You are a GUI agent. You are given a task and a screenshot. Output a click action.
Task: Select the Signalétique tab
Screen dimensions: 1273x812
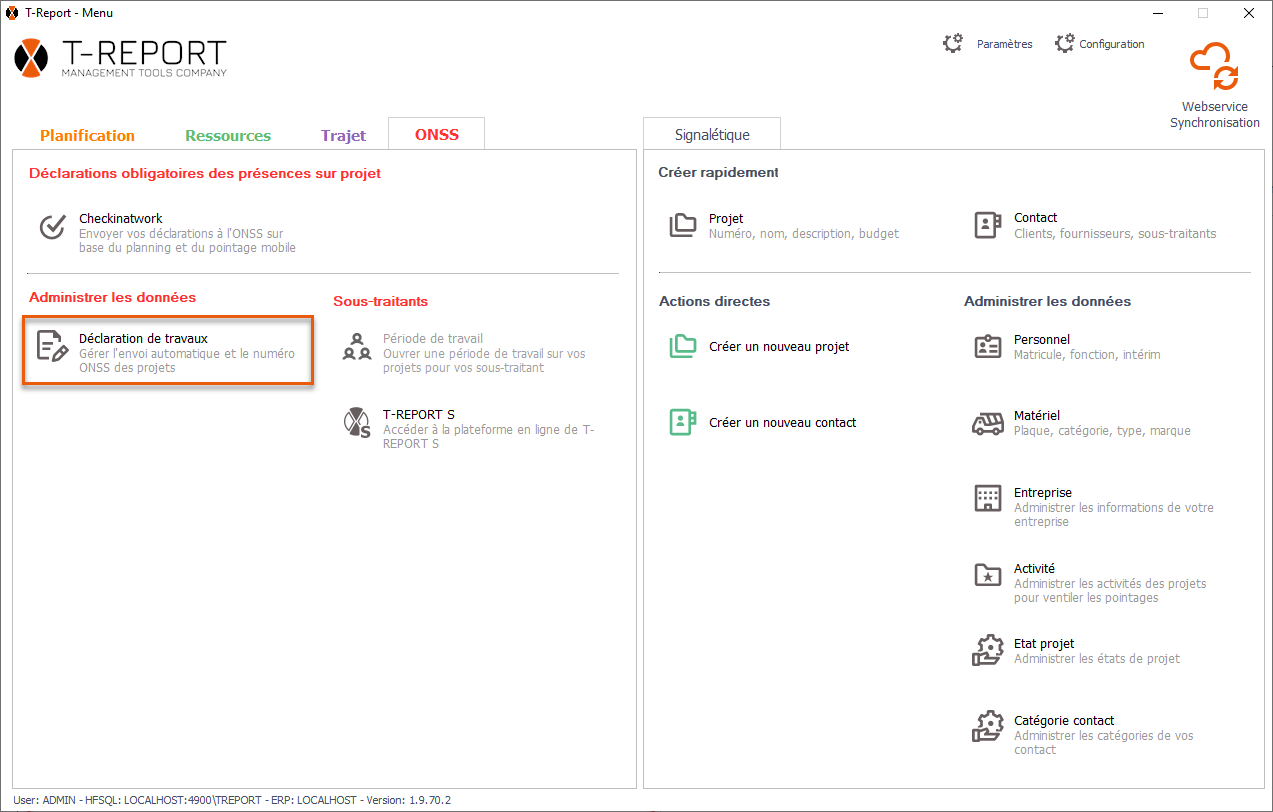pyautogui.click(x=711, y=135)
